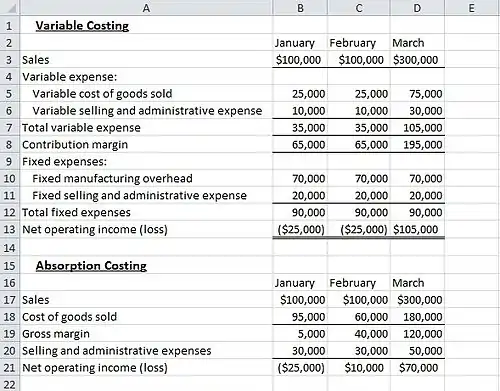Select column B header
This screenshot has width=500, height=391.
pos(300,8)
